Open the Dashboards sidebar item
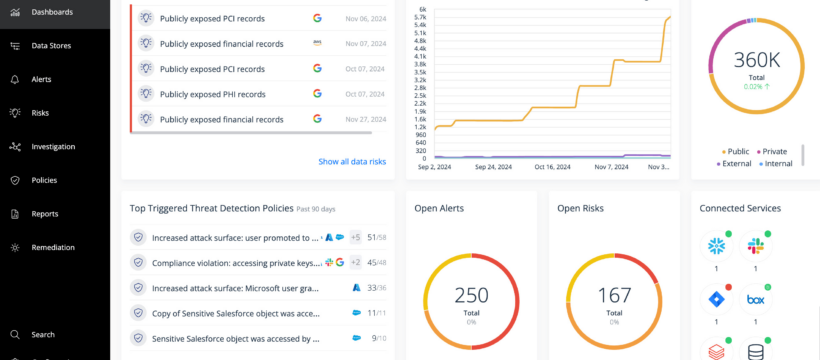Image resolution: width=820 pixels, height=360 pixels. 55,12
